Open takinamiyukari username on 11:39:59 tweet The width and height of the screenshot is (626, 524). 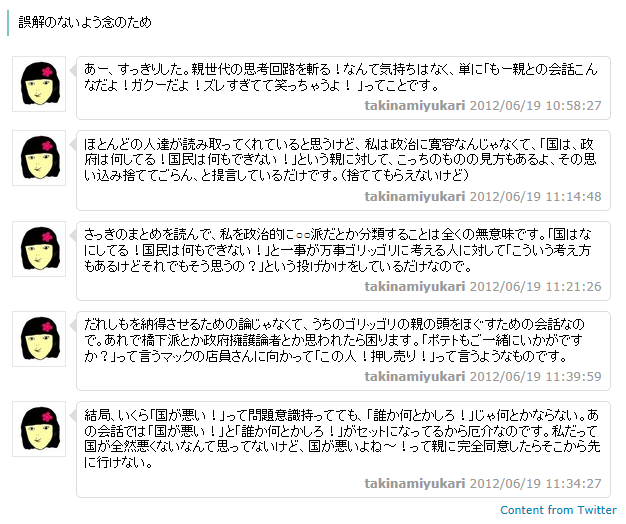(414, 377)
